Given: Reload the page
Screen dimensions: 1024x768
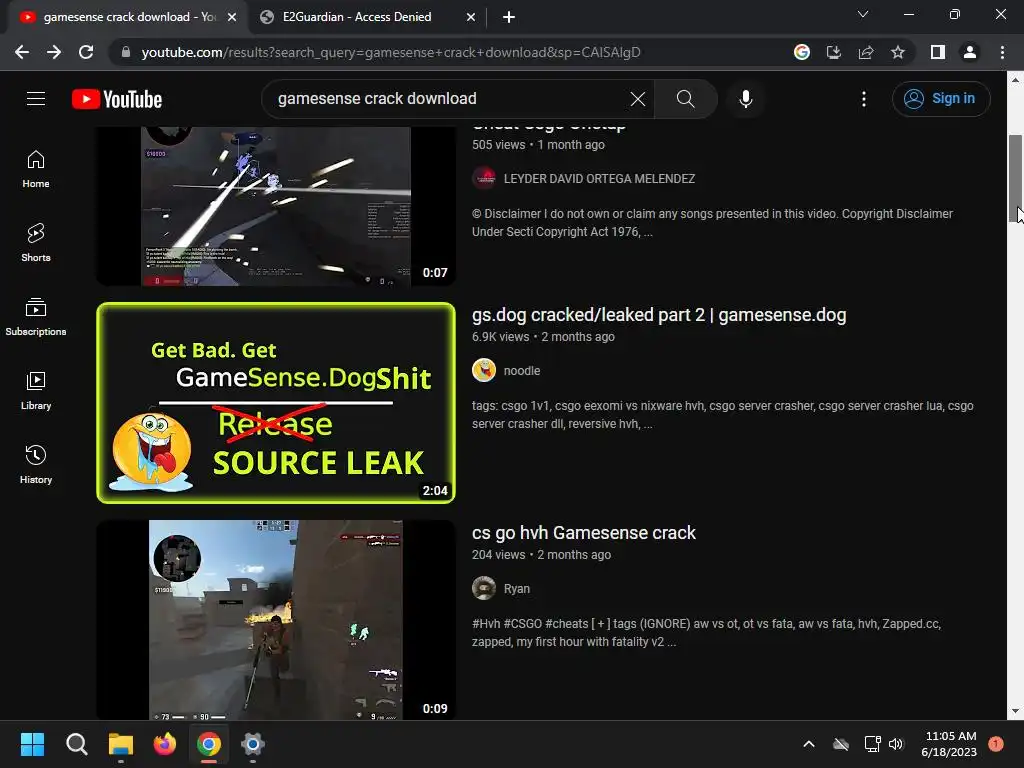Looking at the screenshot, I should click(86, 52).
